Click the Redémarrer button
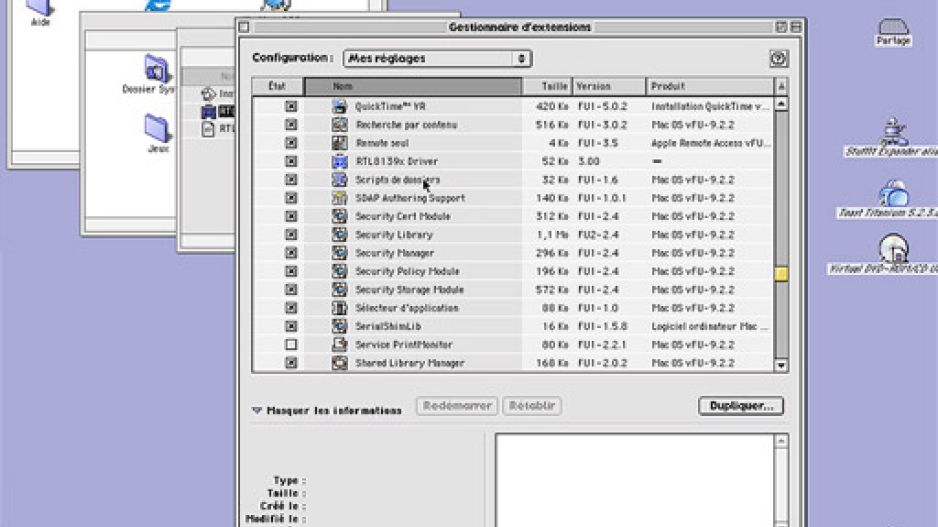Screen dimensions: 938x527 (457, 406)
